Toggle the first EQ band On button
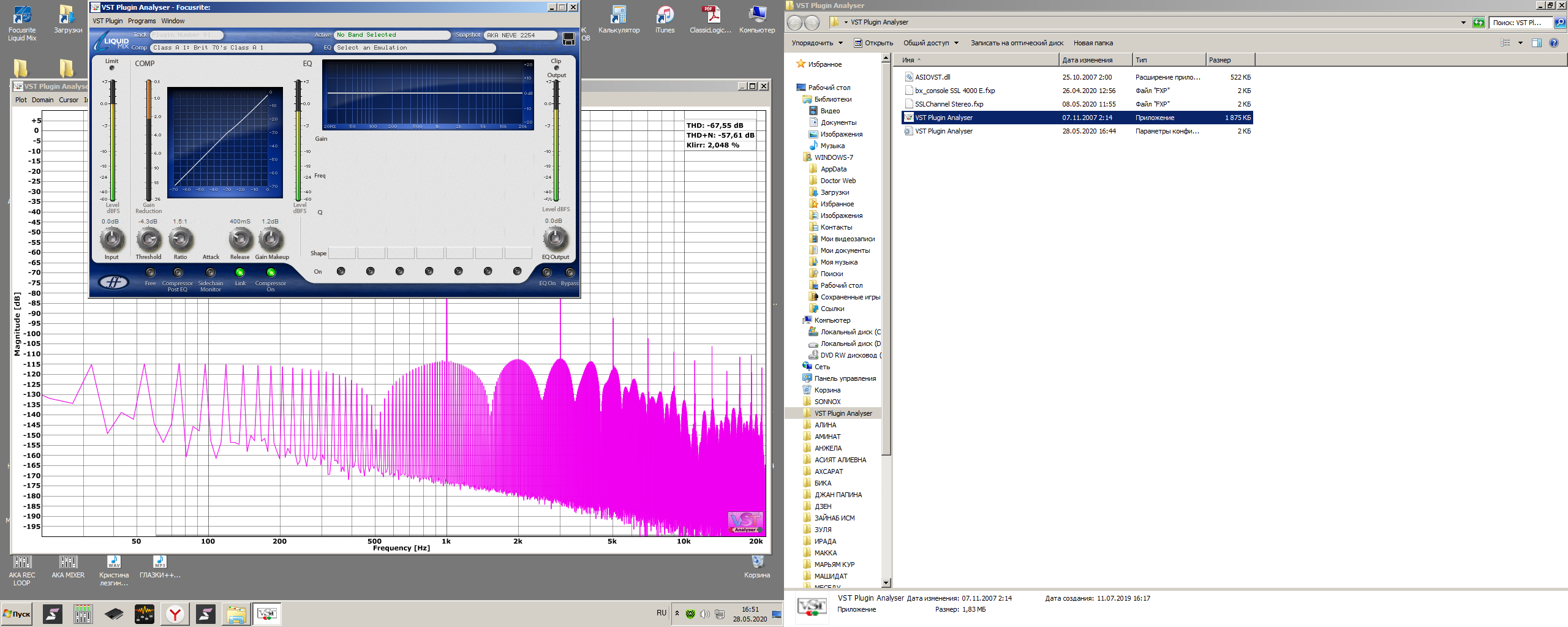The image size is (1568, 627). point(341,271)
